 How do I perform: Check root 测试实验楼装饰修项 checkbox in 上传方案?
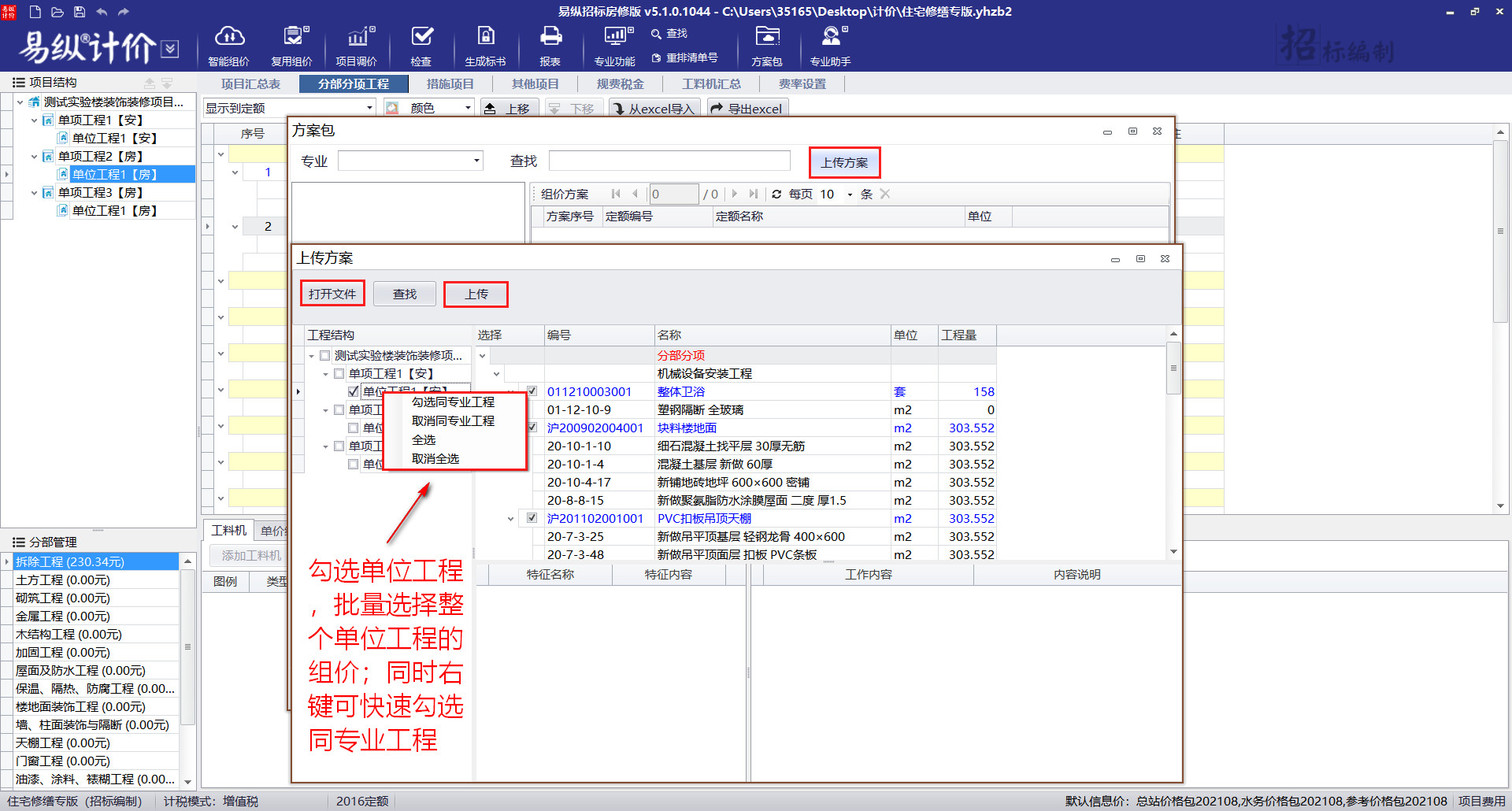(325, 356)
